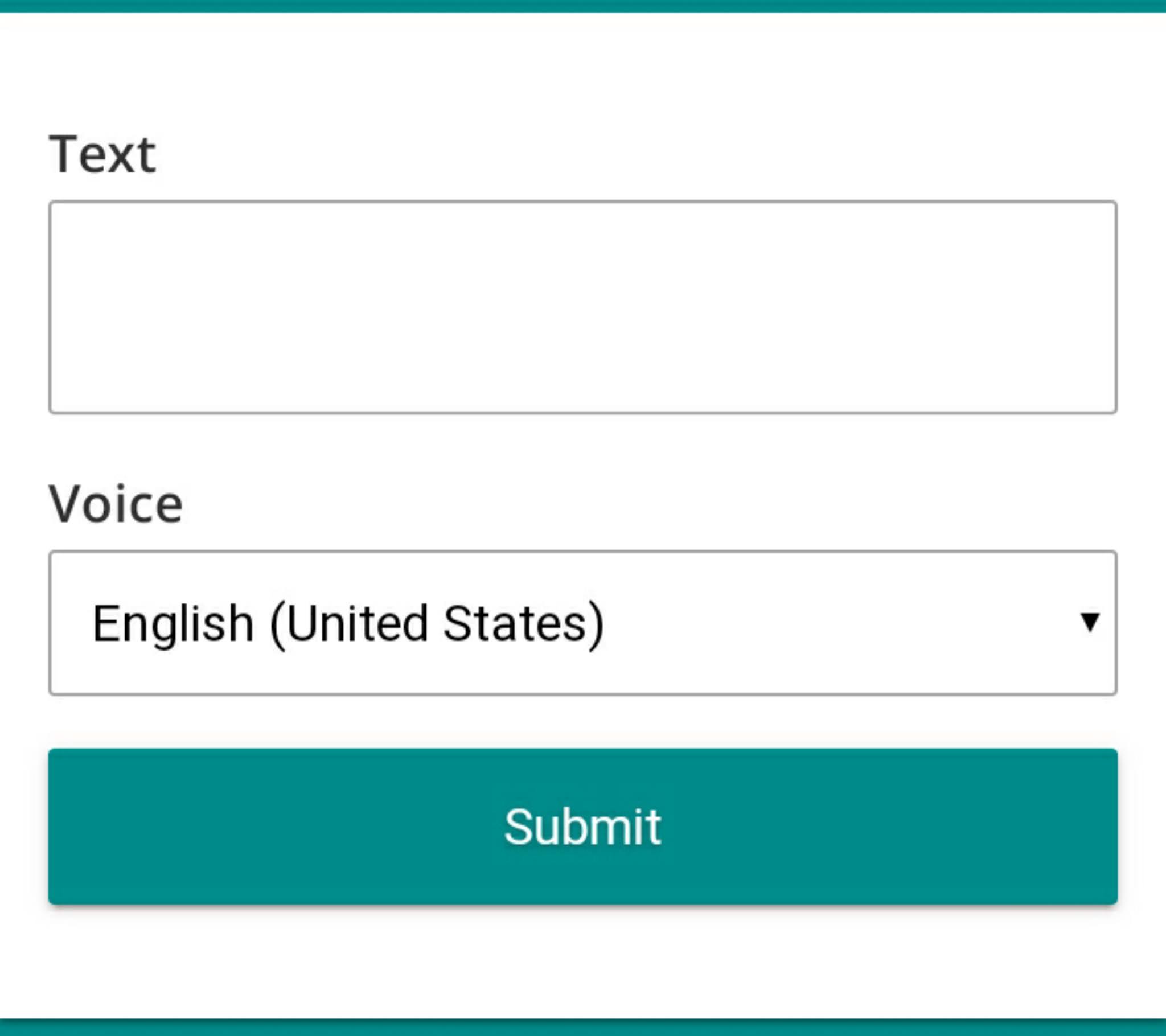This screenshot has height=1036, width=1166.
Task: Activate the textarea below the Text label
Action: [x=582, y=307]
